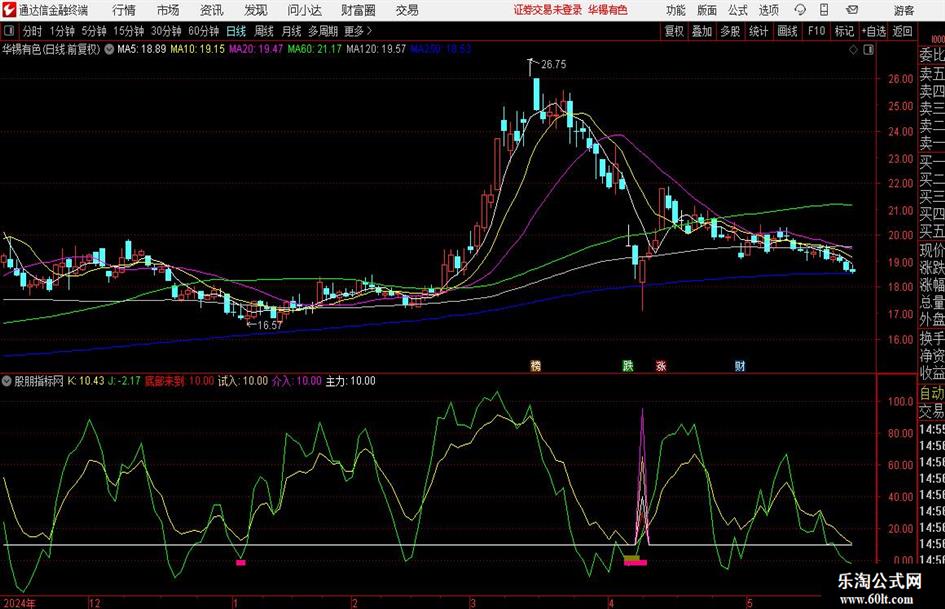Open the 财富圈 menu
The height and width of the screenshot is (609, 945).
[x=358, y=10]
